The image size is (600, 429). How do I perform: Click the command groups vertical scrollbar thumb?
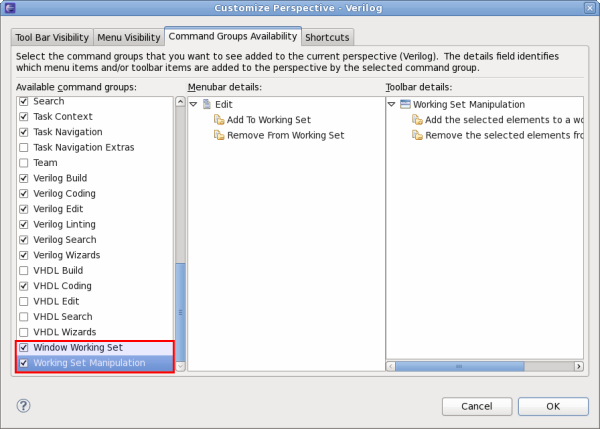(x=180, y=312)
